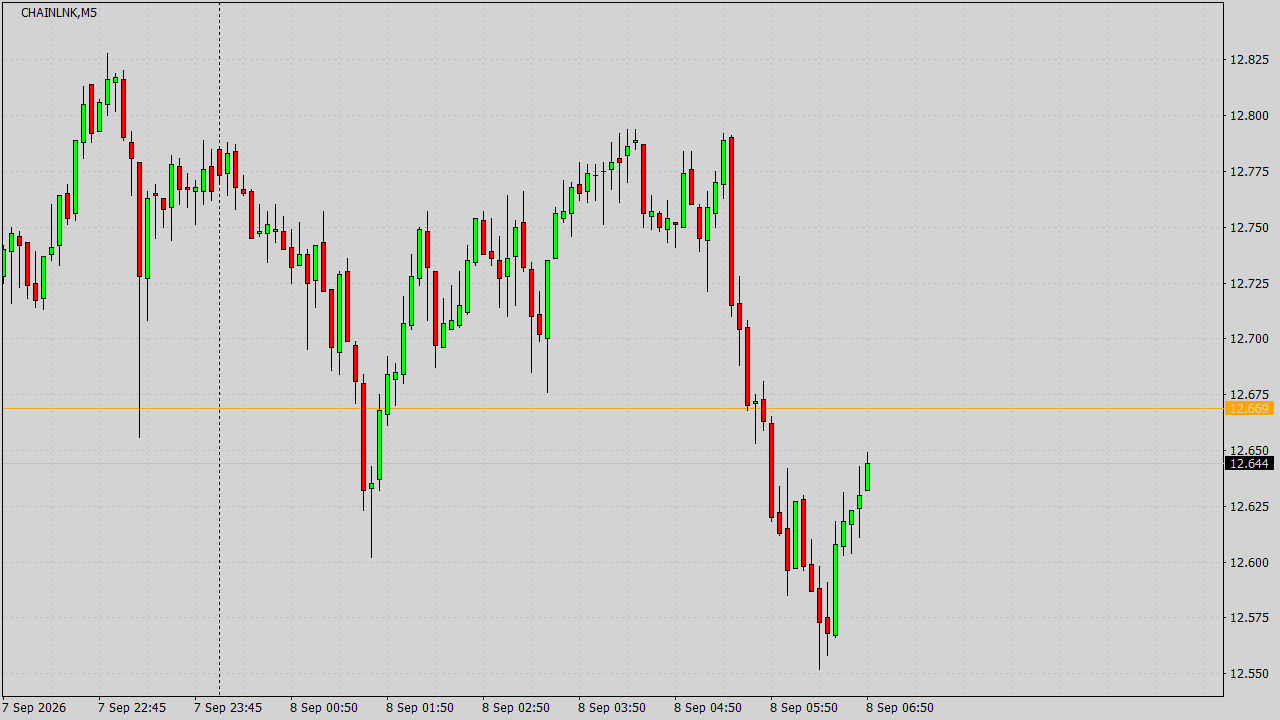Click the 8 Sep 06:50 time label
Image resolution: width=1280 pixels, height=720 pixels.
tap(900, 708)
